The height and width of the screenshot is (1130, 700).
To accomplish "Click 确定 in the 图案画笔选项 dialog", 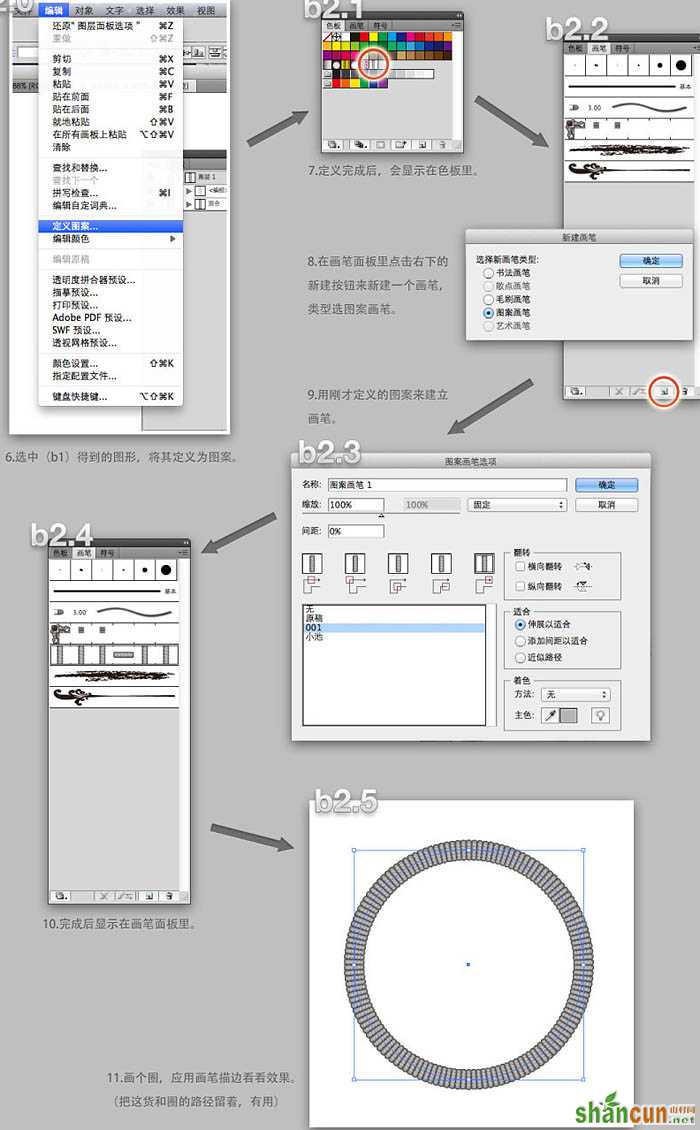I will pos(607,485).
